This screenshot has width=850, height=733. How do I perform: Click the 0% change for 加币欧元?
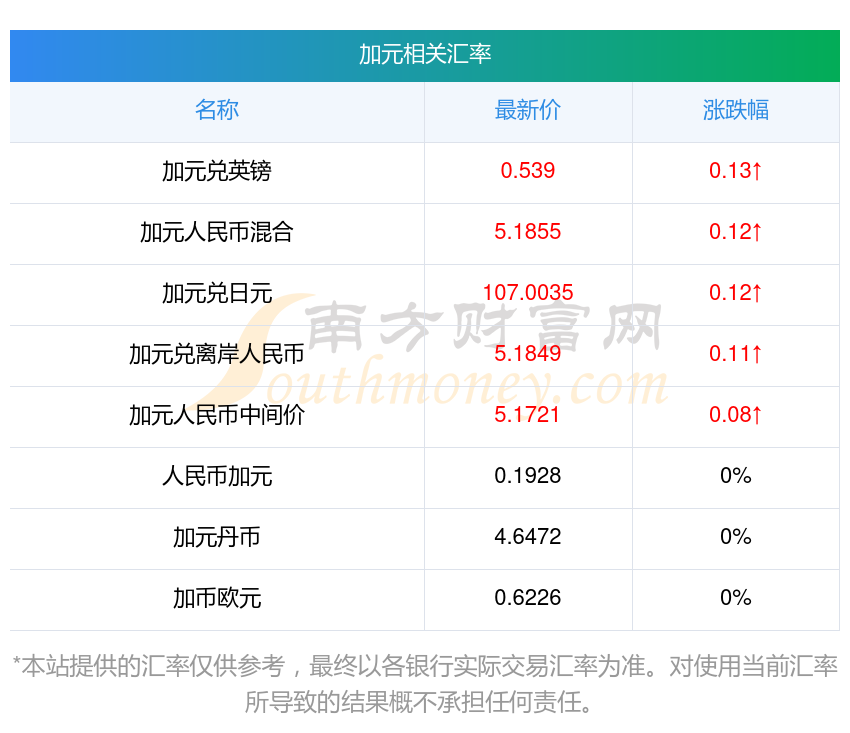(736, 597)
